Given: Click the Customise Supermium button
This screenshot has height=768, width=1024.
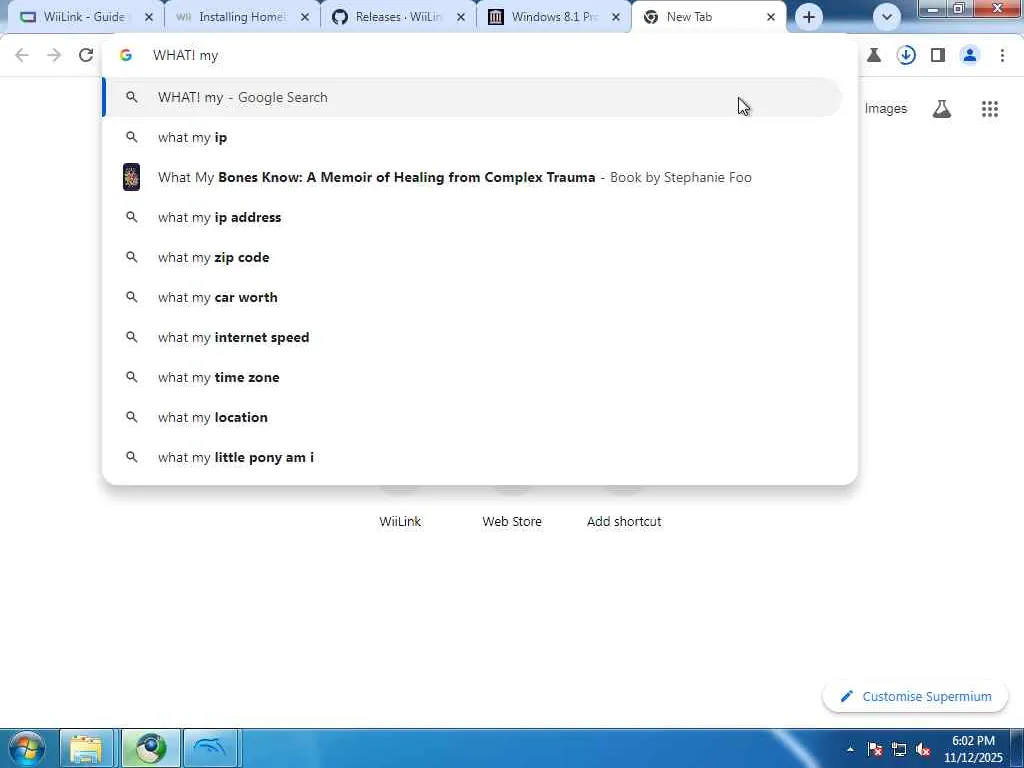Looking at the screenshot, I should tap(915, 697).
